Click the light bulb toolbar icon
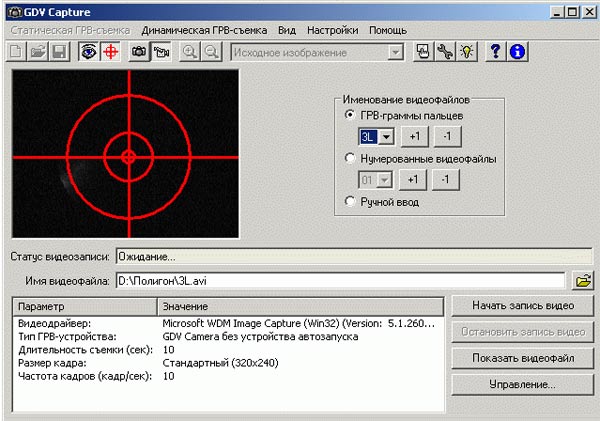The image size is (600, 421). [x=467, y=52]
